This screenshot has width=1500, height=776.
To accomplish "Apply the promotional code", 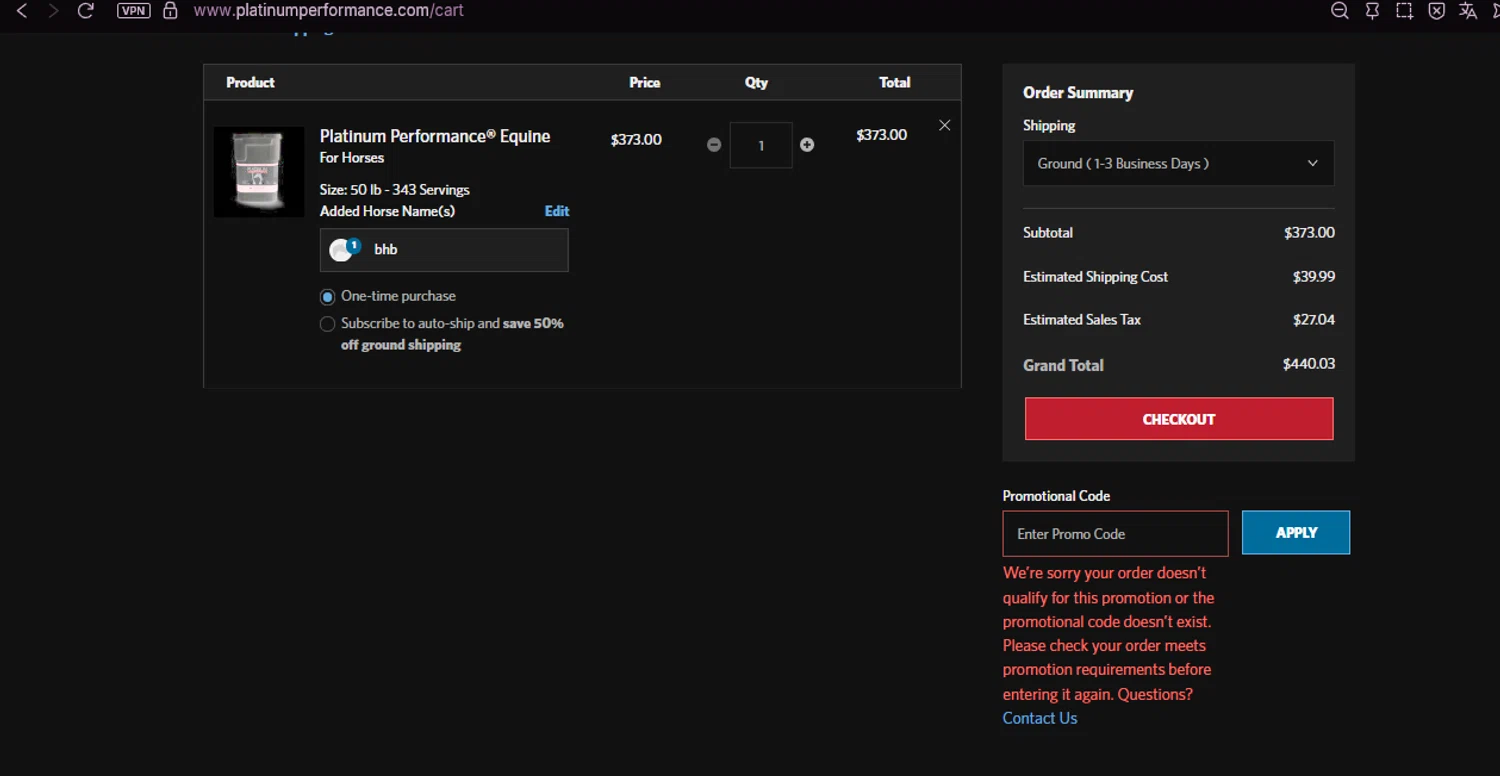I will [x=1296, y=533].
